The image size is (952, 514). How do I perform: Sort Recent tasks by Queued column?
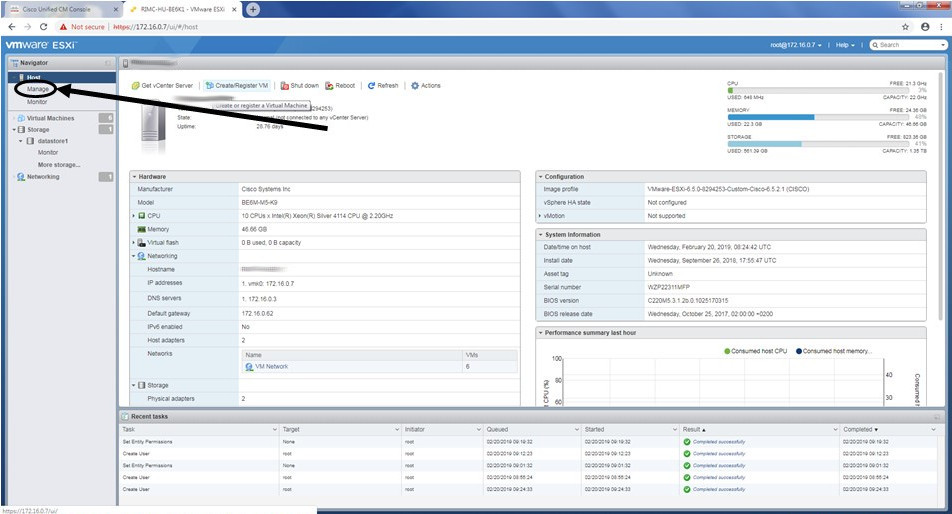coord(497,429)
